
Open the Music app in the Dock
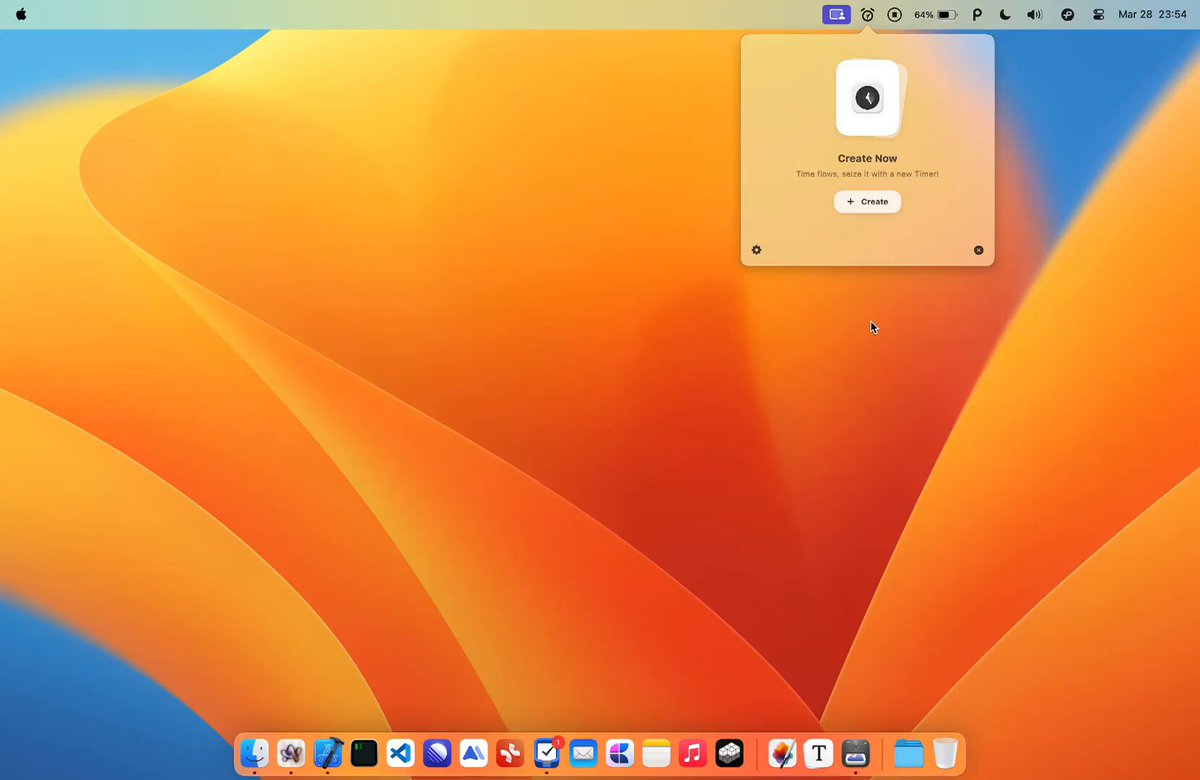692,752
